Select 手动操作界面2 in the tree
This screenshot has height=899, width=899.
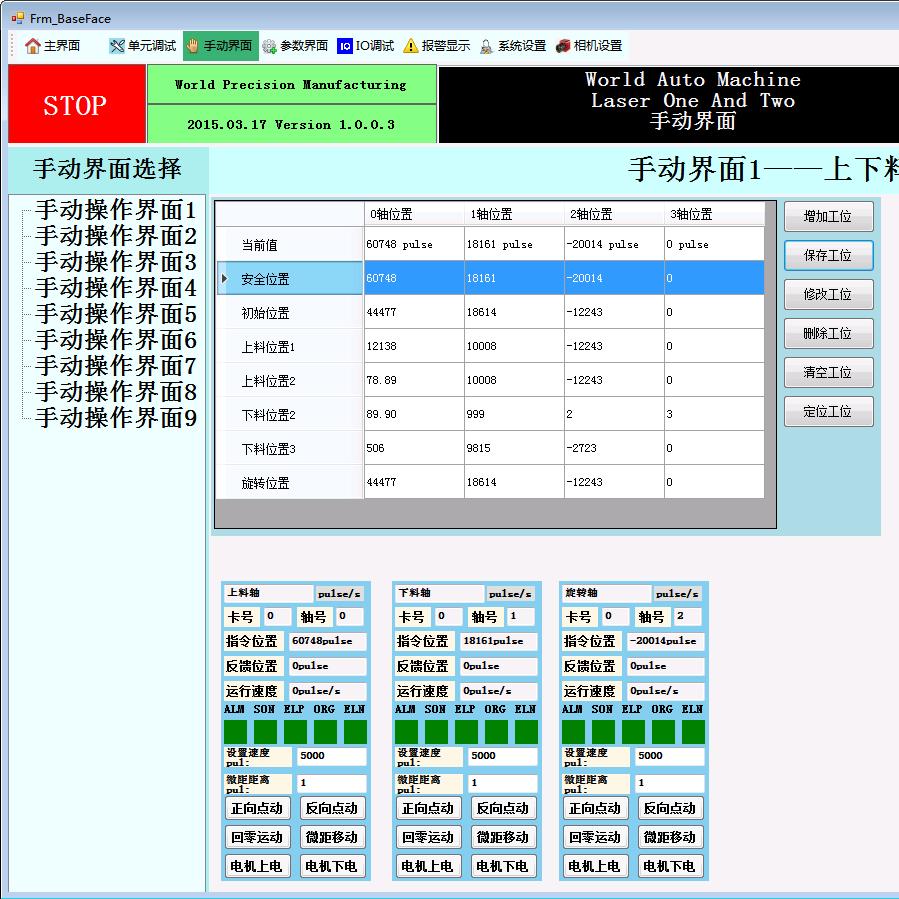pyautogui.click(x=116, y=236)
